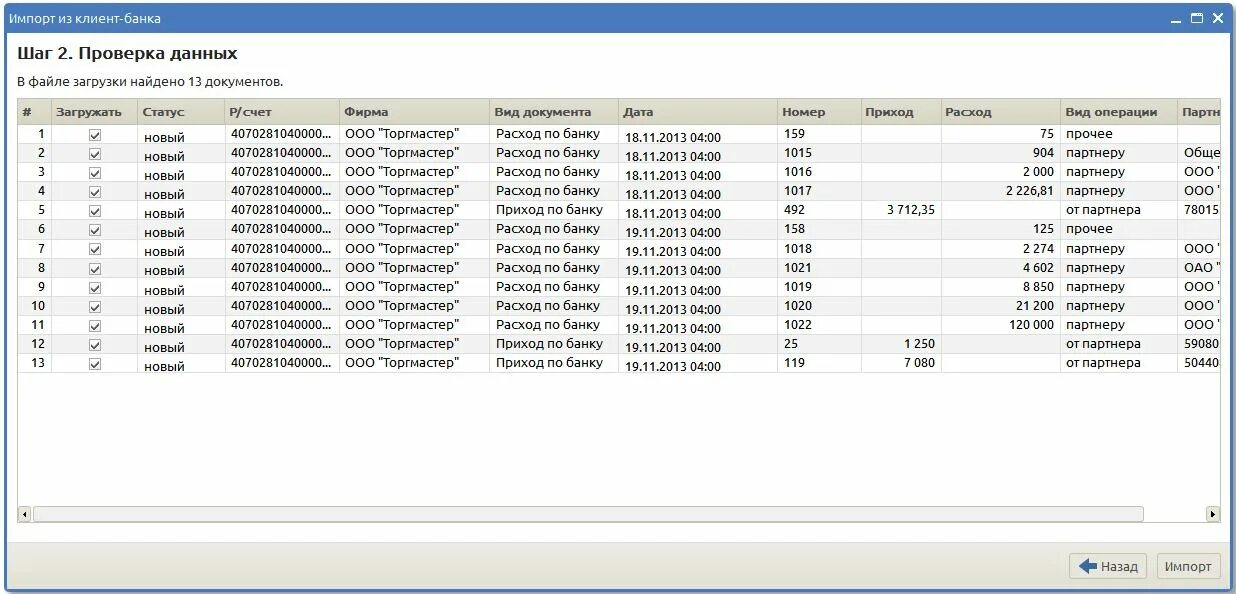Toggle the load checkbox for document 119
This screenshot has height=594, width=1236.
[95, 364]
